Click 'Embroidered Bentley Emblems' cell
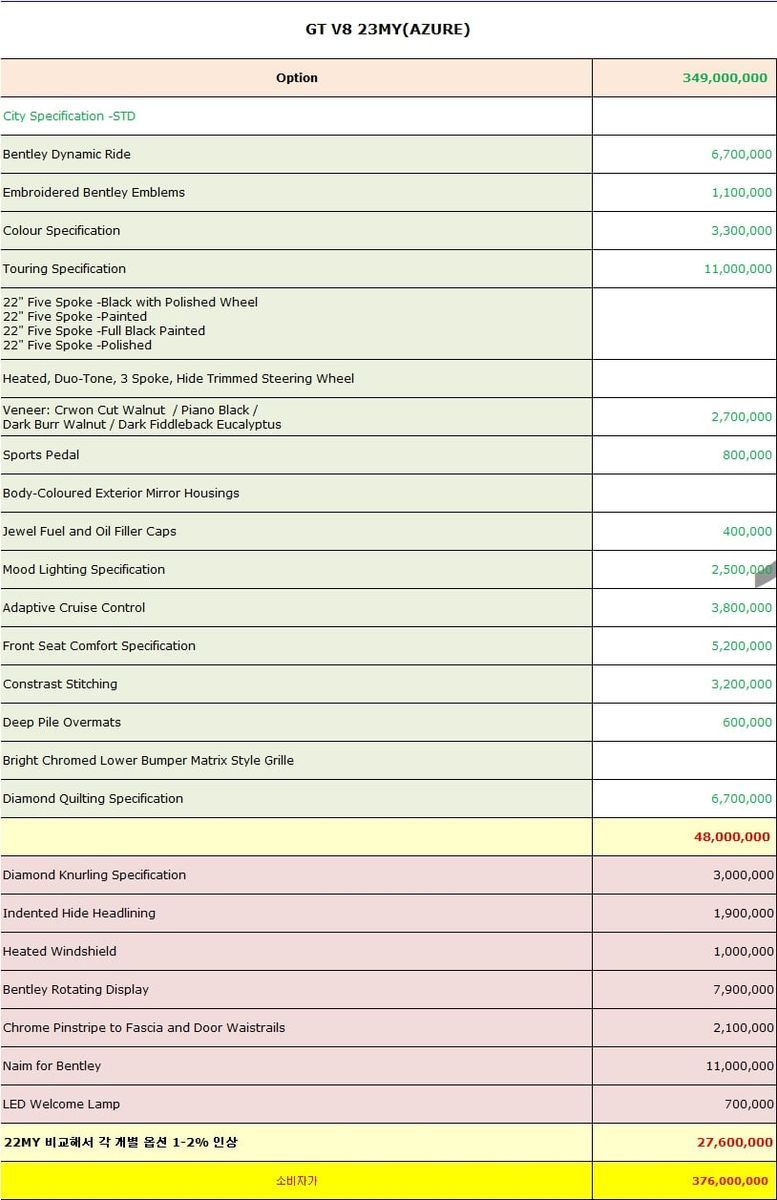Viewport: 777px width, 1200px height. pos(296,192)
